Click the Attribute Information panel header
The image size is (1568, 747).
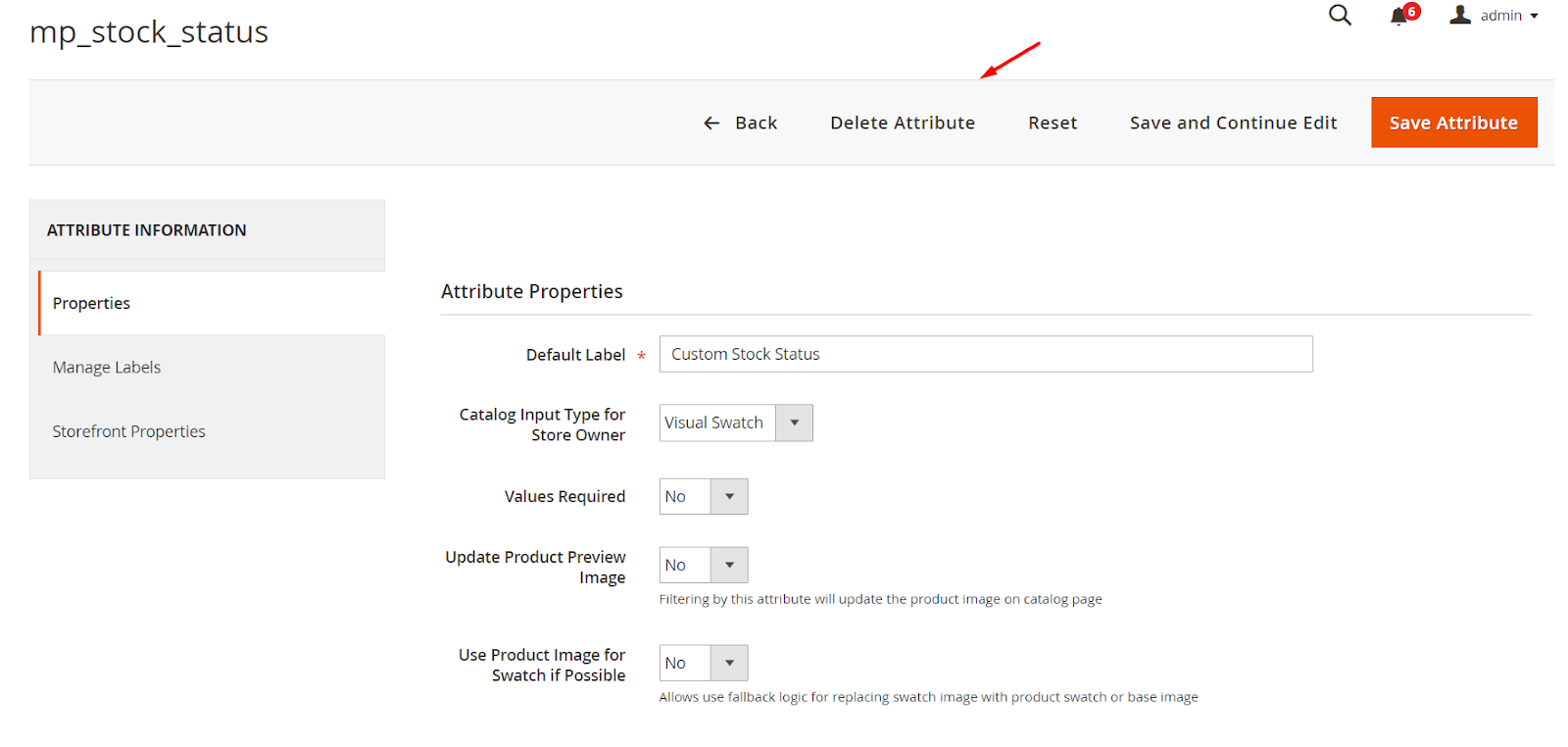[x=147, y=230]
